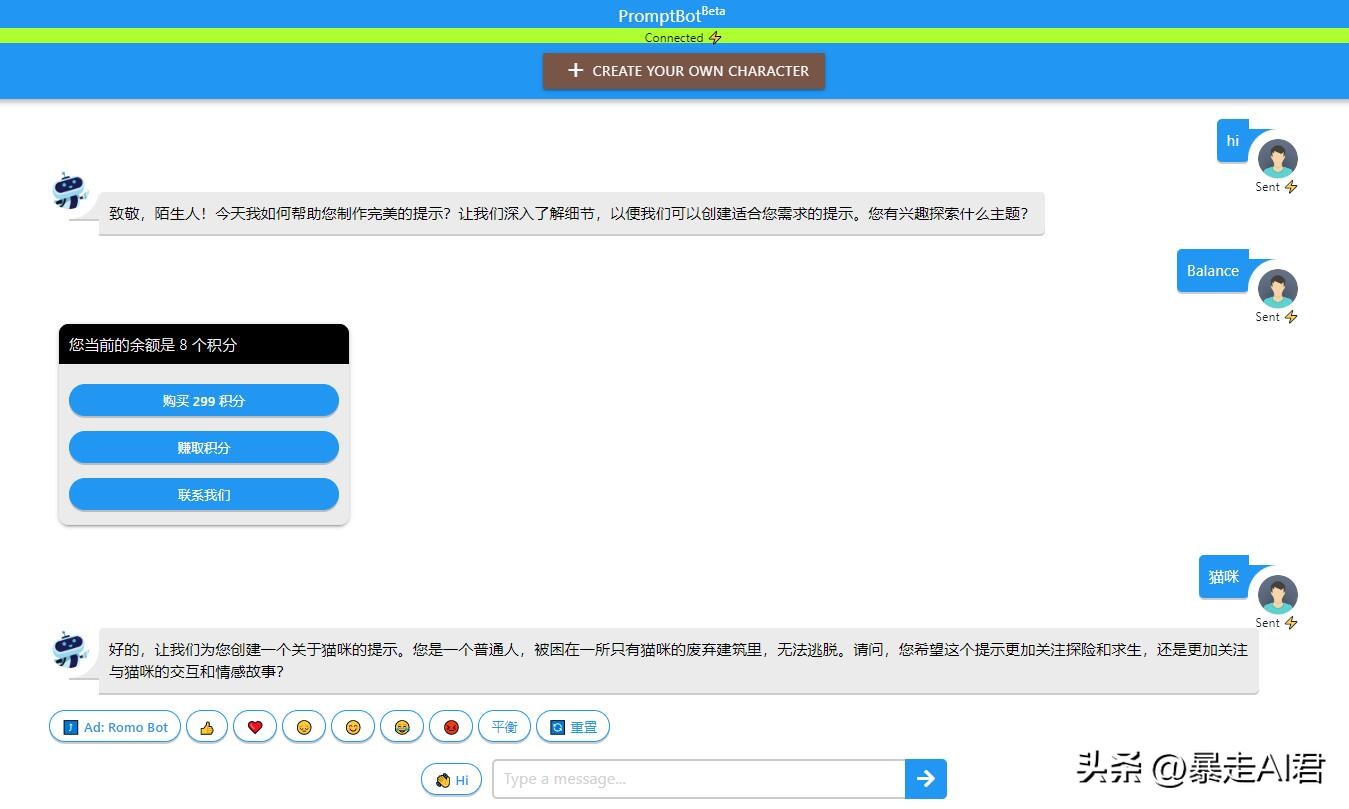Image resolution: width=1349 pixels, height=809 pixels.
Task: Click the user avatar next to 猫咪 message
Action: click(1278, 595)
